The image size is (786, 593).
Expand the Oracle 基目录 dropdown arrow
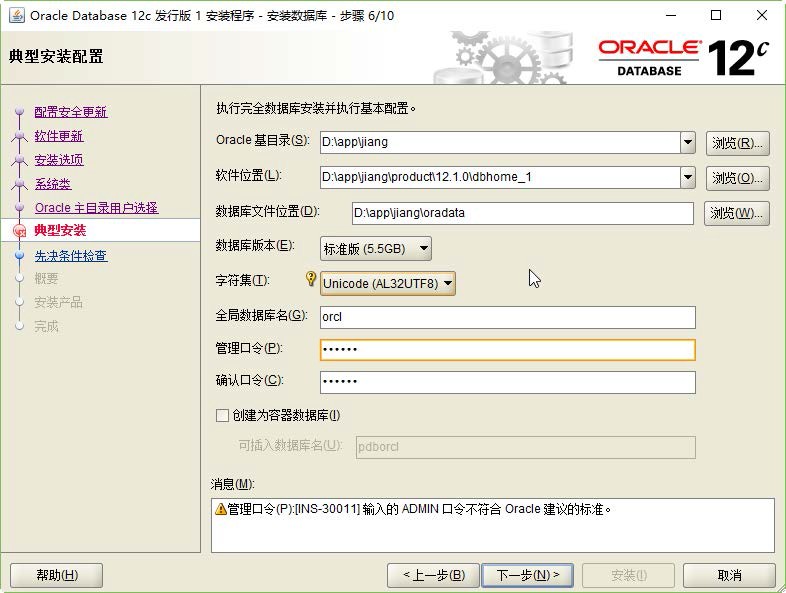[x=688, y=142]
